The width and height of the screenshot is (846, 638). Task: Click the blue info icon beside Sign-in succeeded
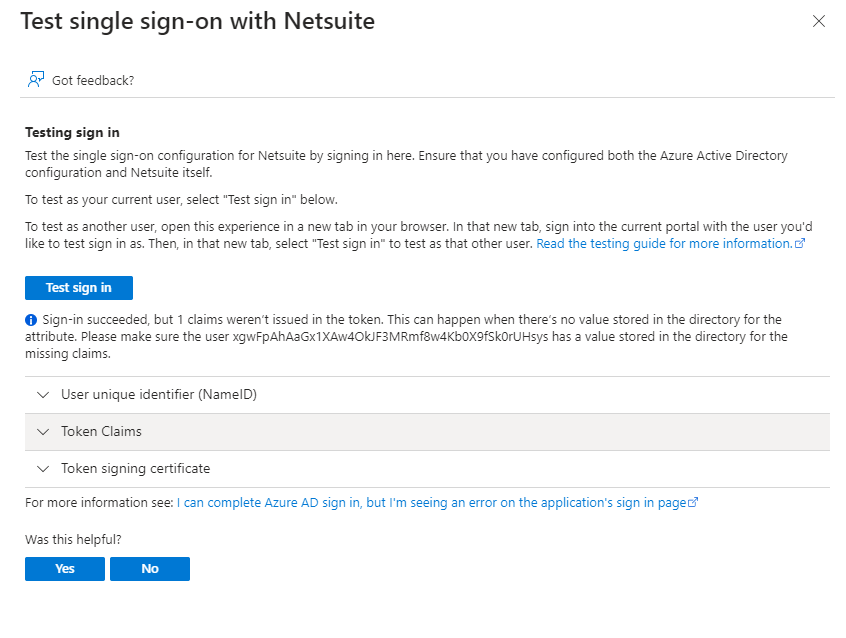(31, 320)
